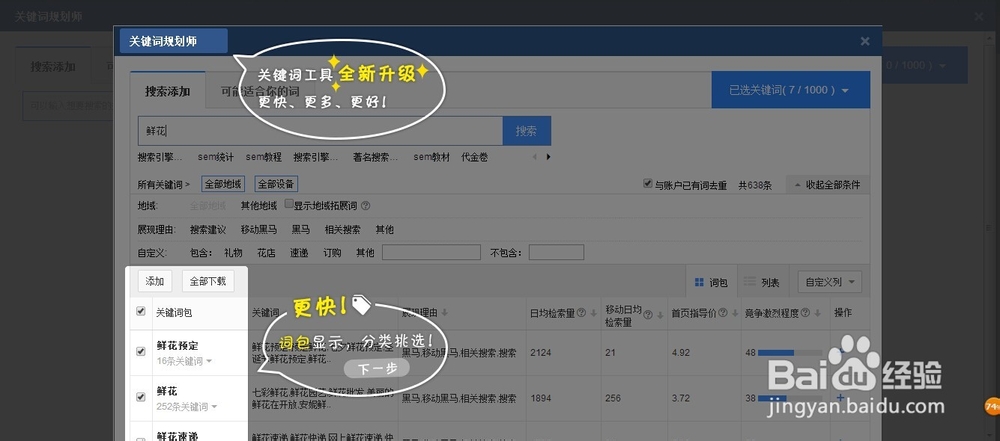The width and height of the screenshot is (1000, 441).
Task: Click 下一步 in the tutorial bubble
Action: (x=376, y=369)
